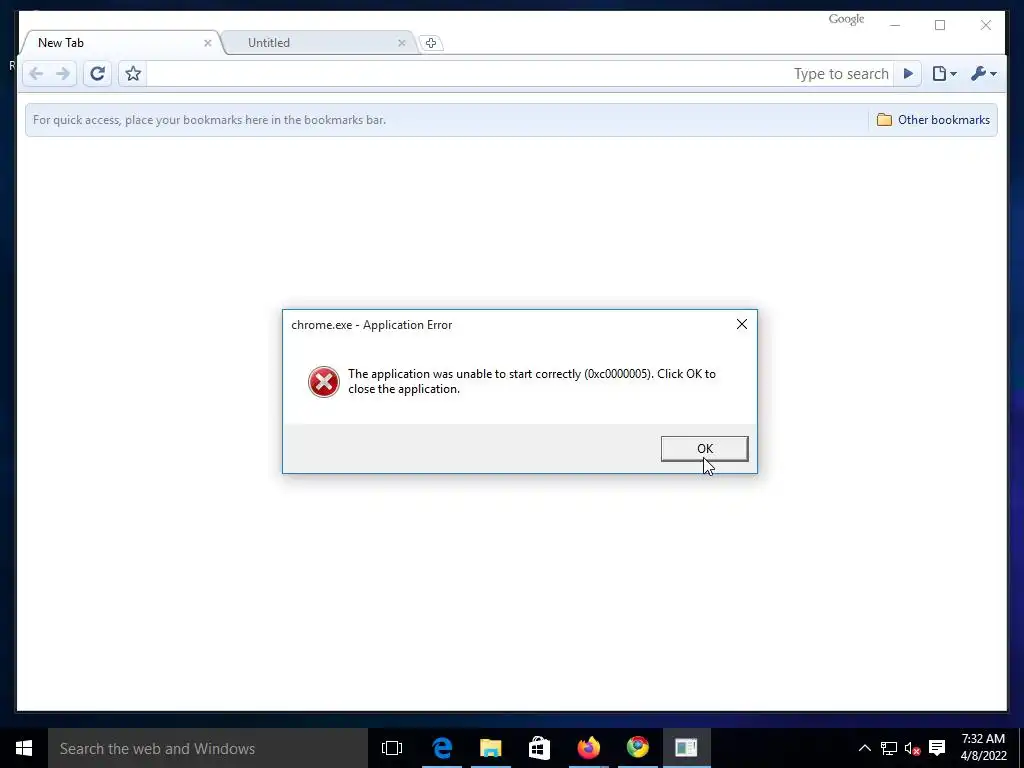Open the wrench settings menu
Viewport: 1024px width, 768px height.
coord(984,74)
